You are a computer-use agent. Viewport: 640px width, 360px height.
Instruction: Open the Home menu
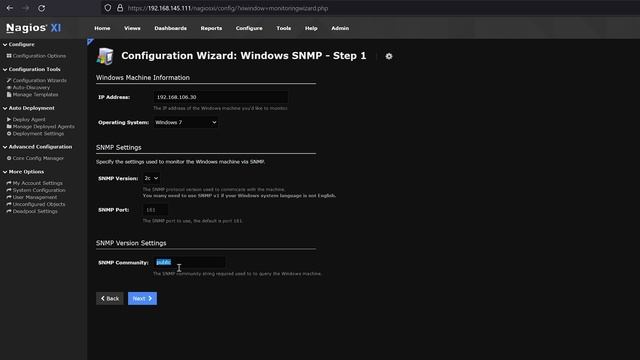(x=102, y=28)
